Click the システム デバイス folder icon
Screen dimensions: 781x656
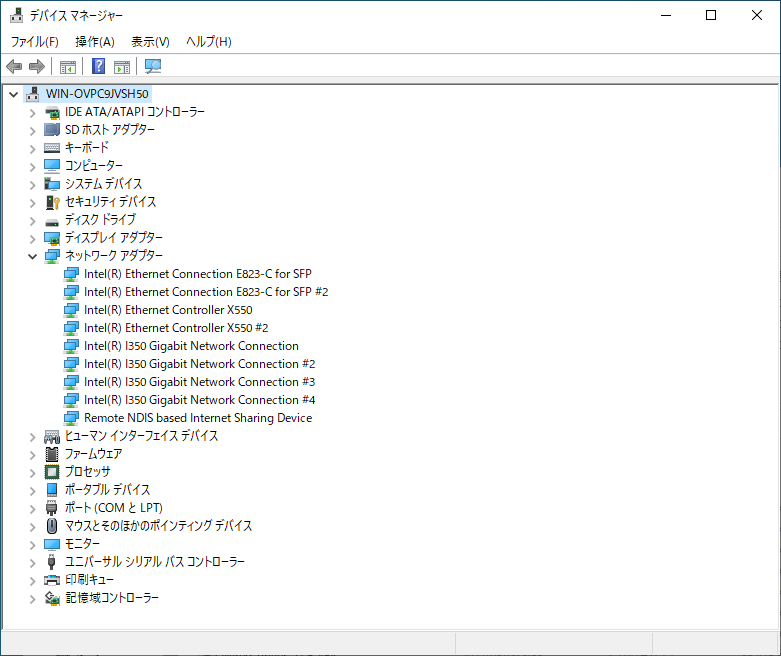[52, 184]
